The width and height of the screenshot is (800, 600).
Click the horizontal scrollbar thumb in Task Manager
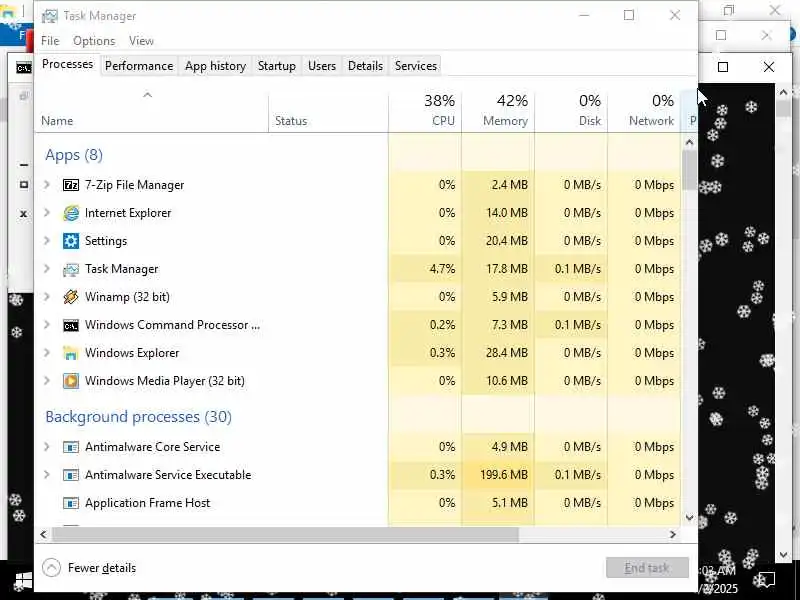pos(285,534)
